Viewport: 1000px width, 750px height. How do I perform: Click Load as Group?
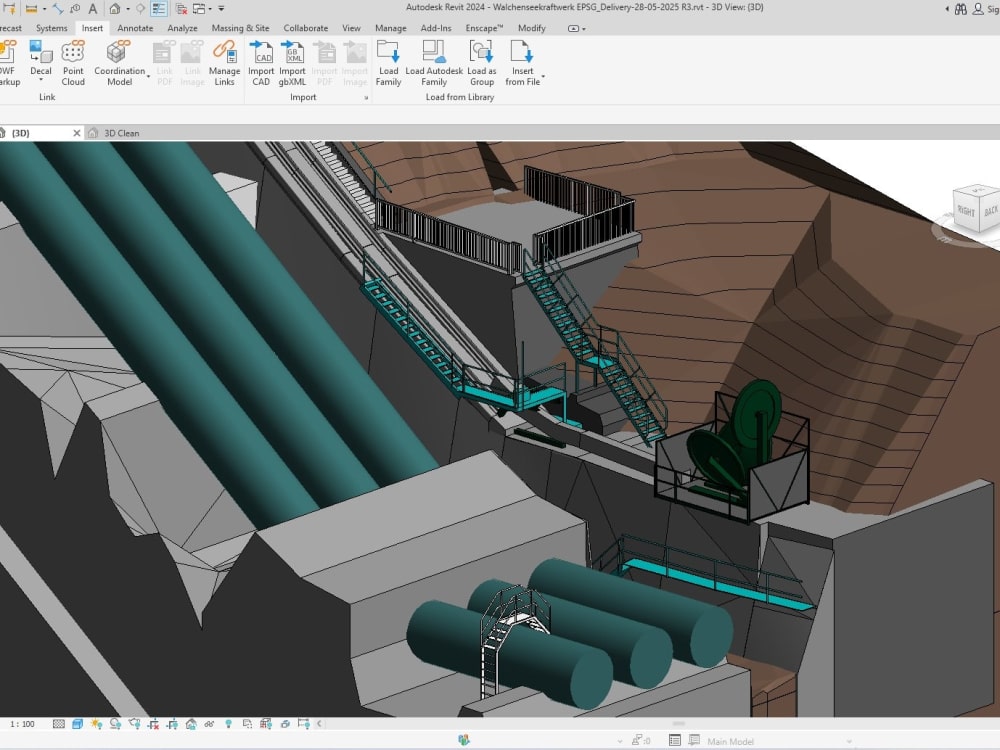(482, 62)
